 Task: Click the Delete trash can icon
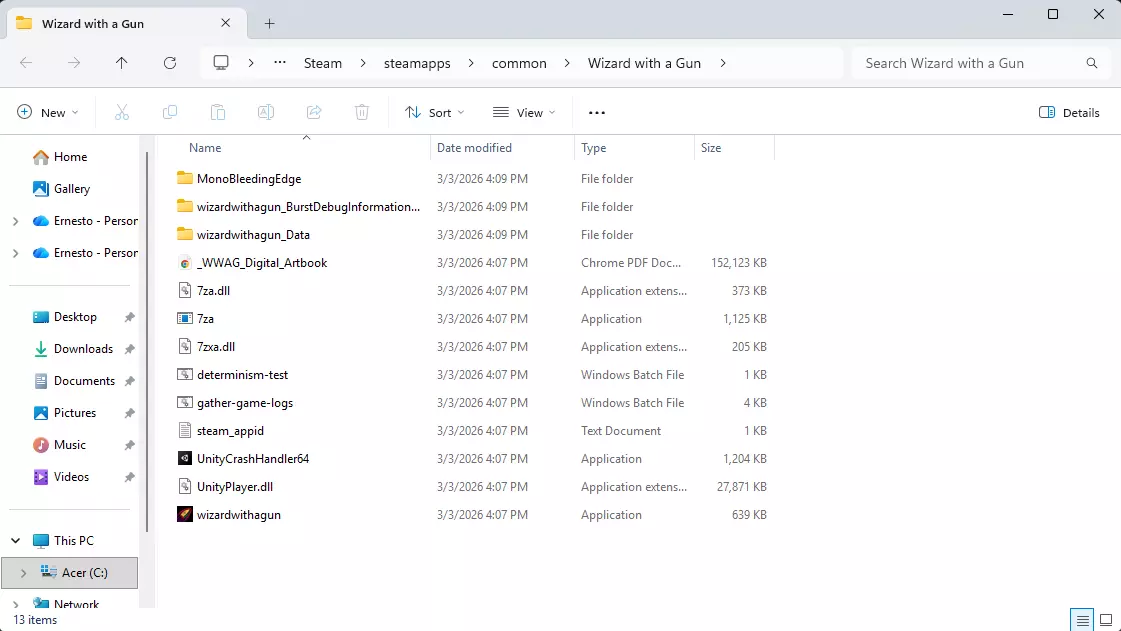(362, 113)
